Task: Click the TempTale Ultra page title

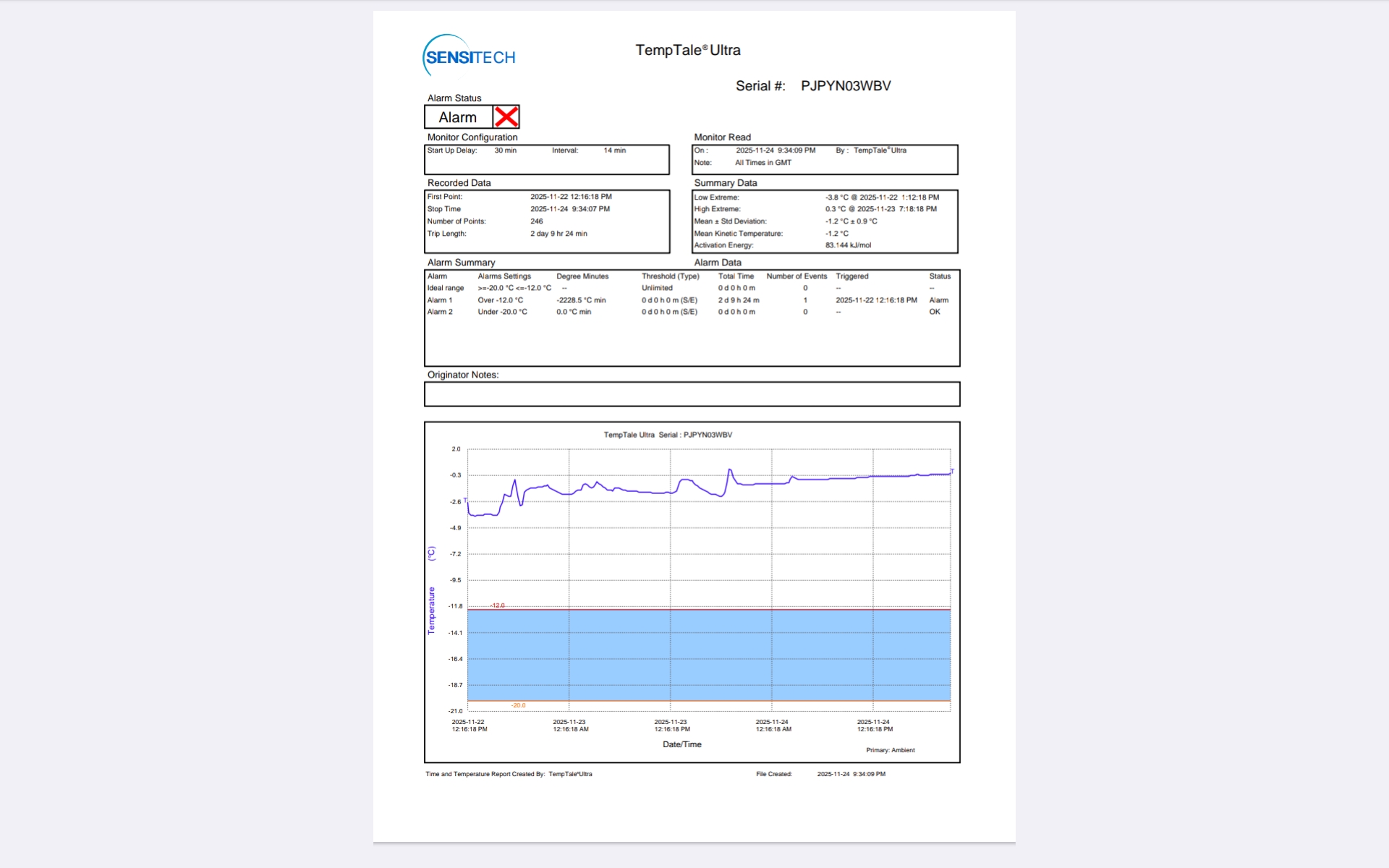Action: [x=687, y=50]
